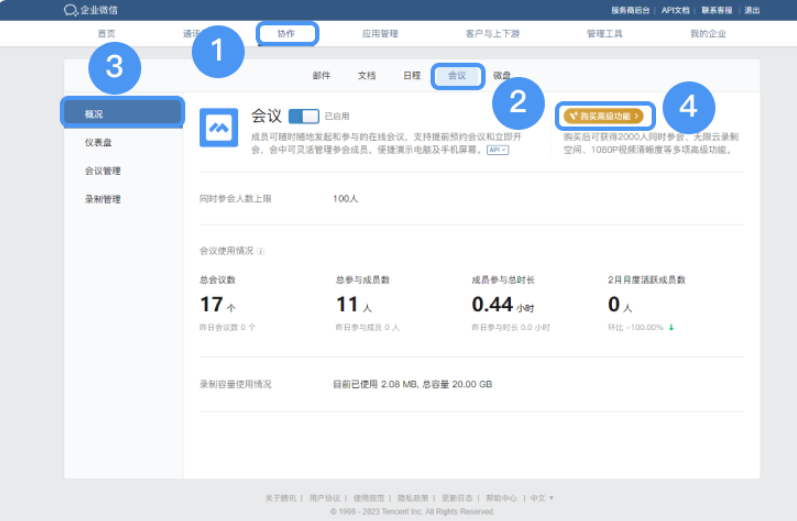The width and height of the screenshot is (797, 521).
Task: Select the 管理工具 navigation tab
Action: click(x=604, y=33)
